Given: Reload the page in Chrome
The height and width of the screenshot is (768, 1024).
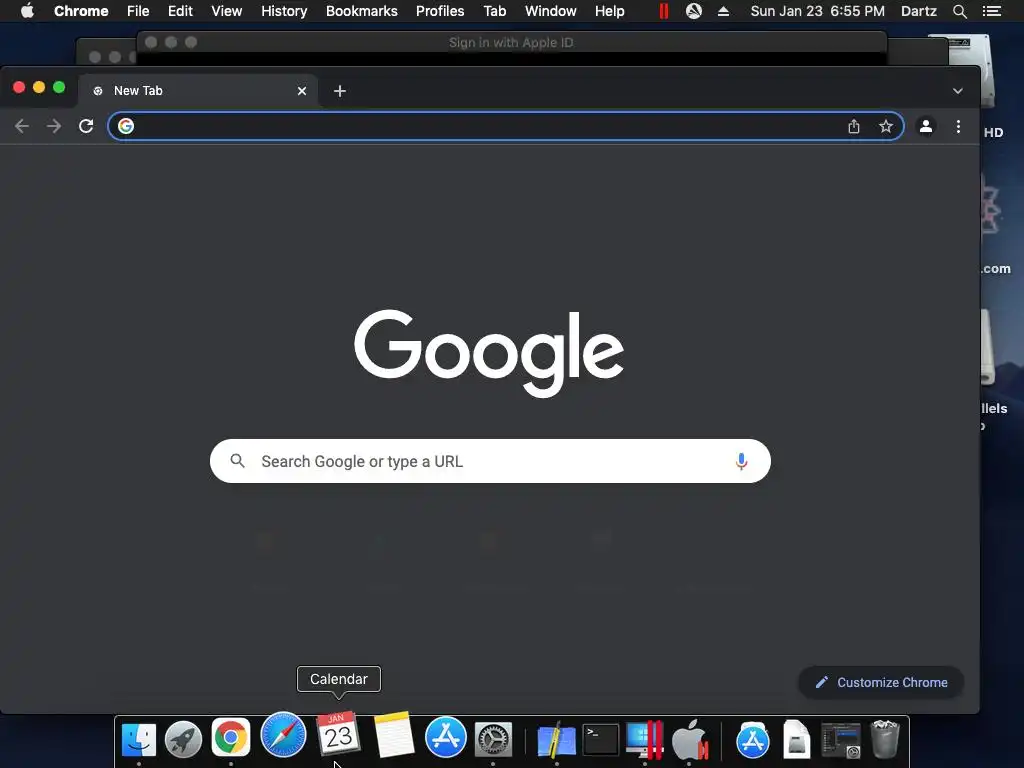Looking at the screenshot, I should click(86, 126).
